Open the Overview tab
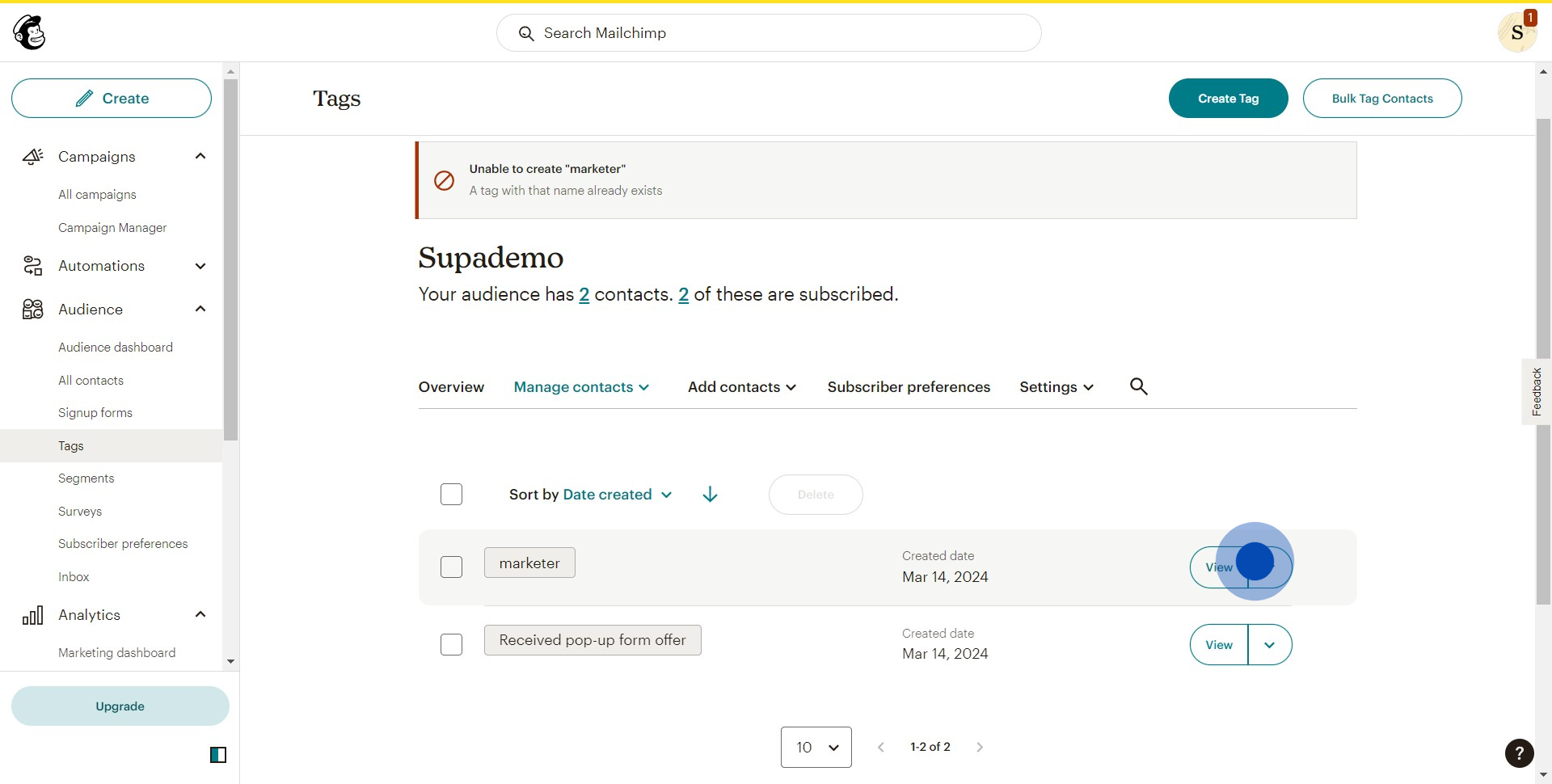This screenshot has height=784, width=1552. coord(451,387)
